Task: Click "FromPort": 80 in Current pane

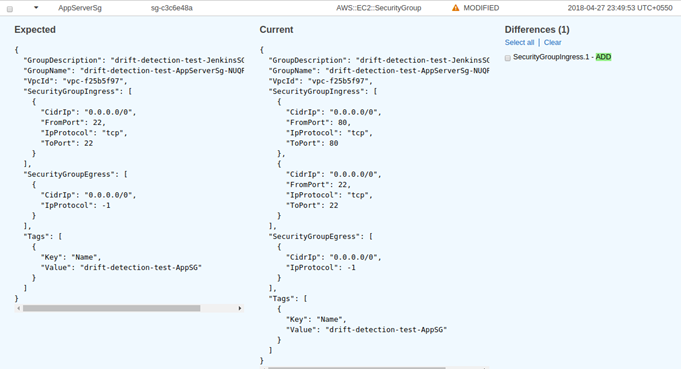Action: 318,122
